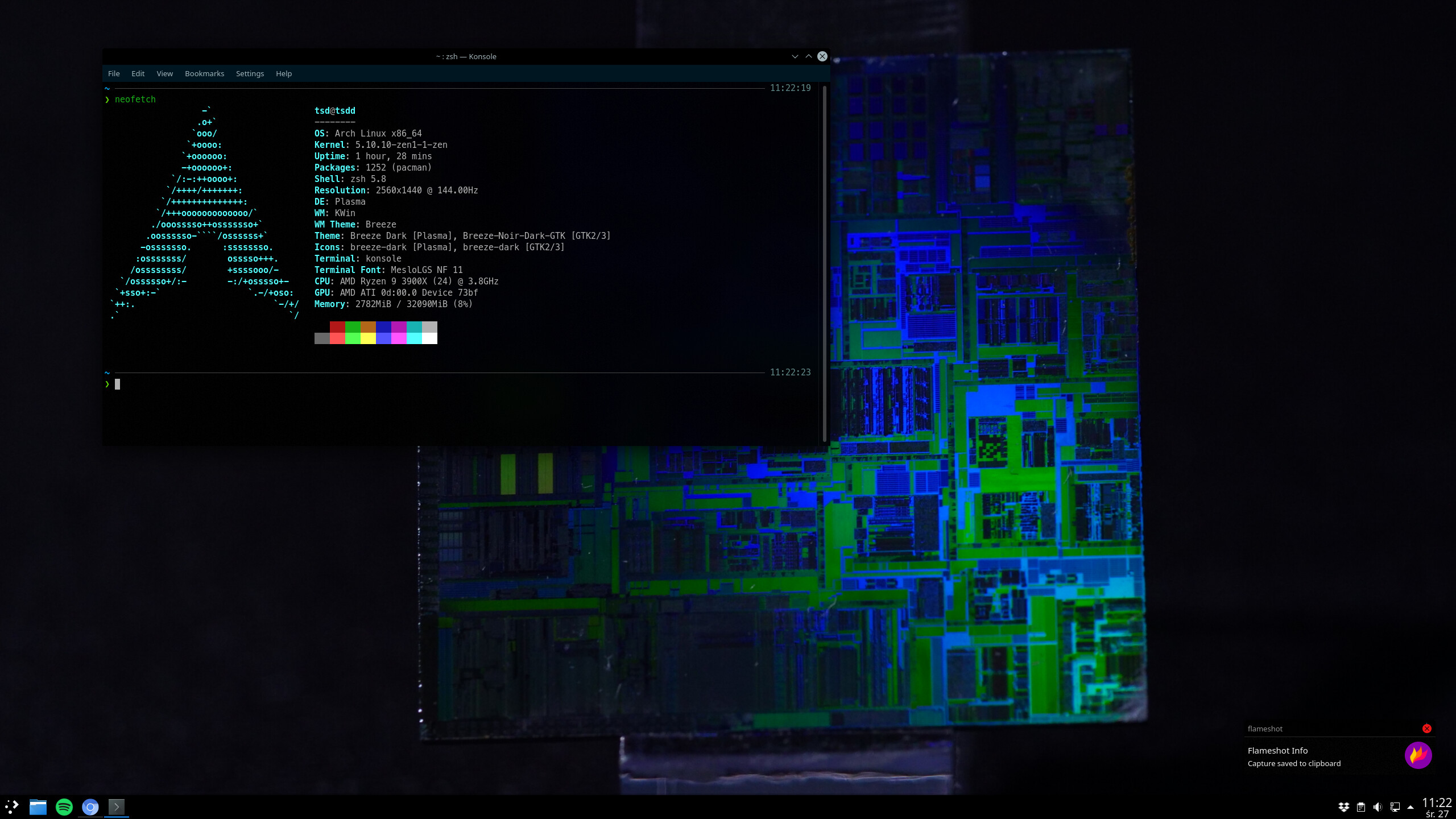1456x819 pixels.
Task: Click the 'GPU: AMD ATI' line
Action: (x=396, y=292)
